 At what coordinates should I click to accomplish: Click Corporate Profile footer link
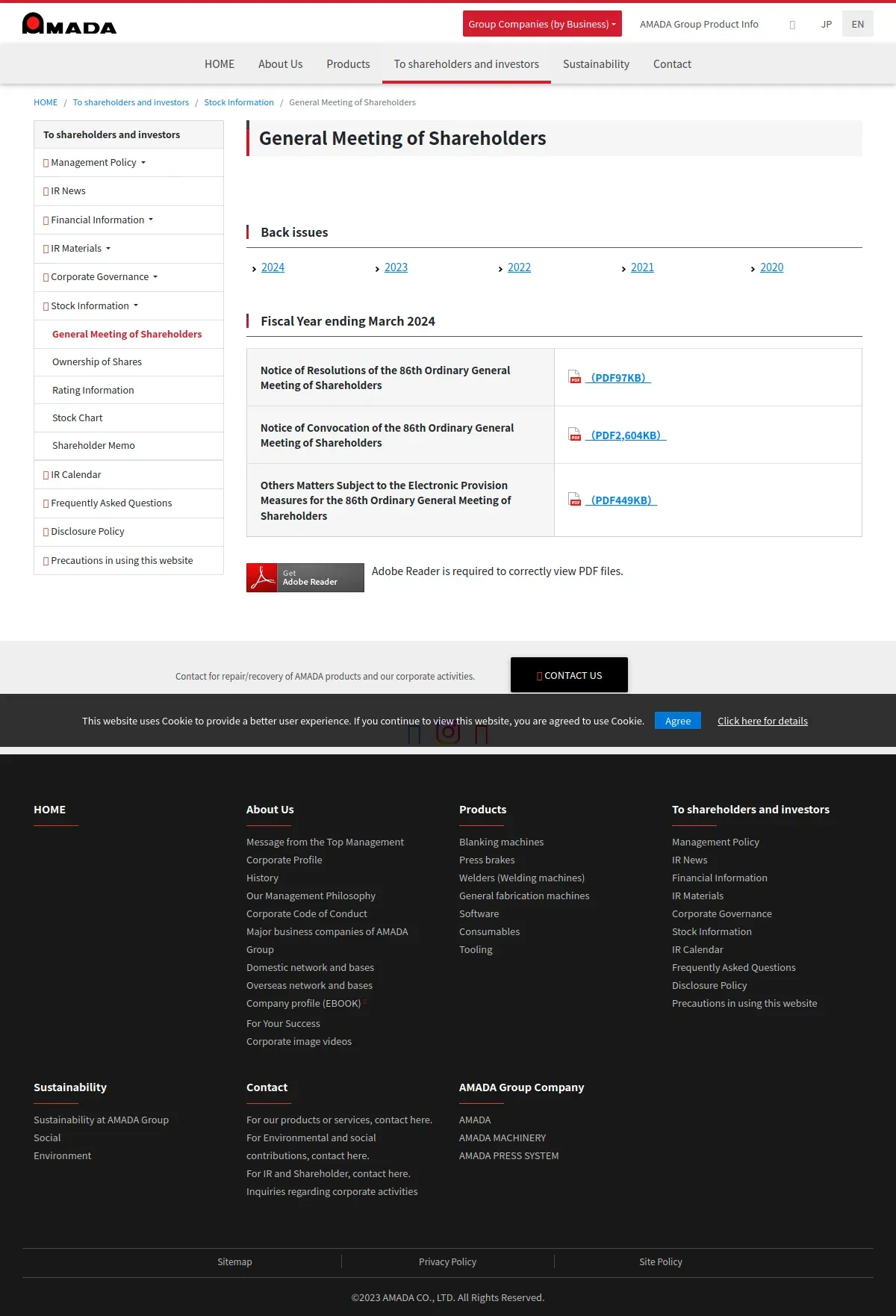(x=284, y=860)
